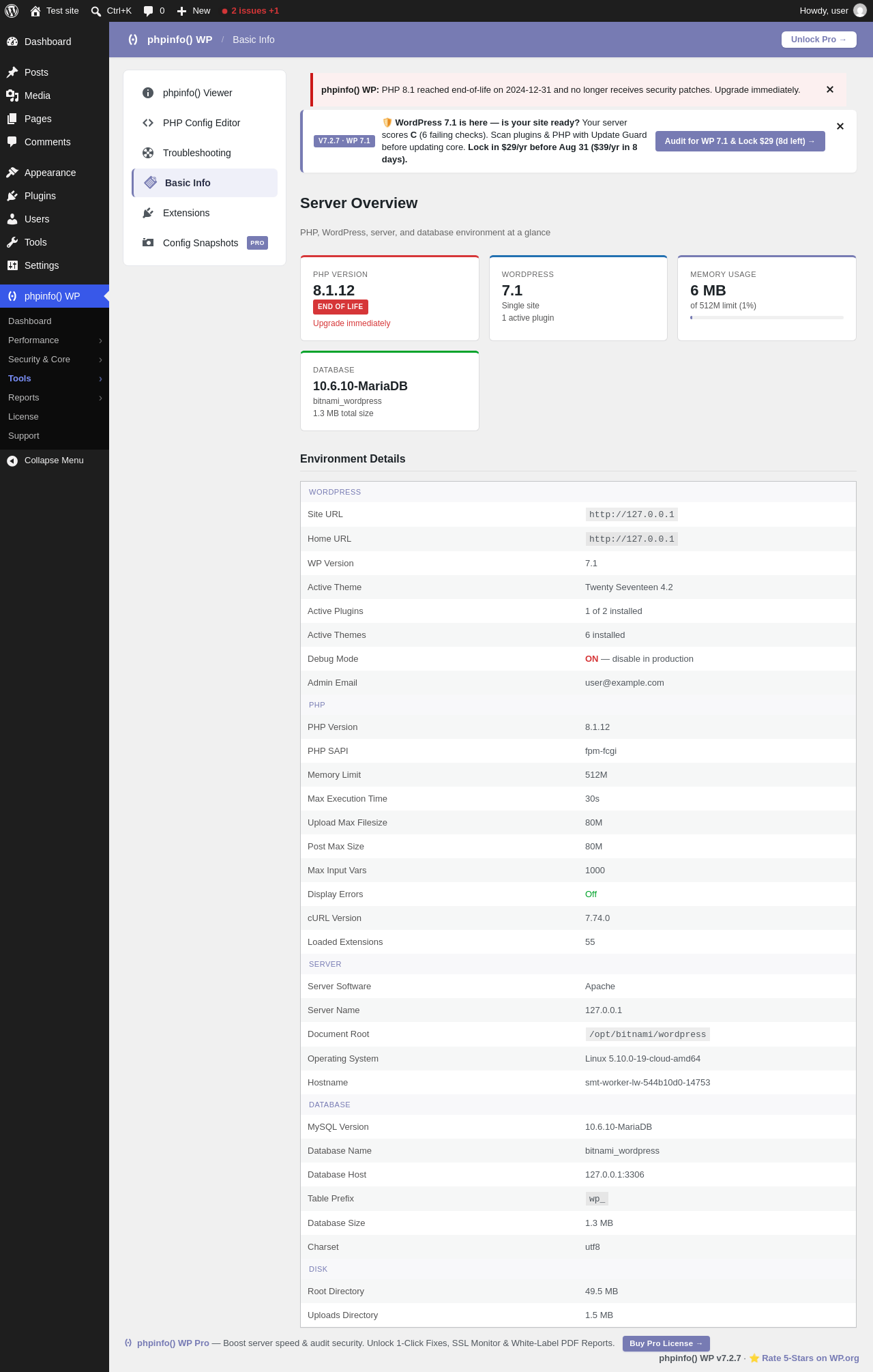Click the phpinfo() Viewer info icon
Image resolution: width=873 pixels, height=1372 pixels.
coord(148,93)
